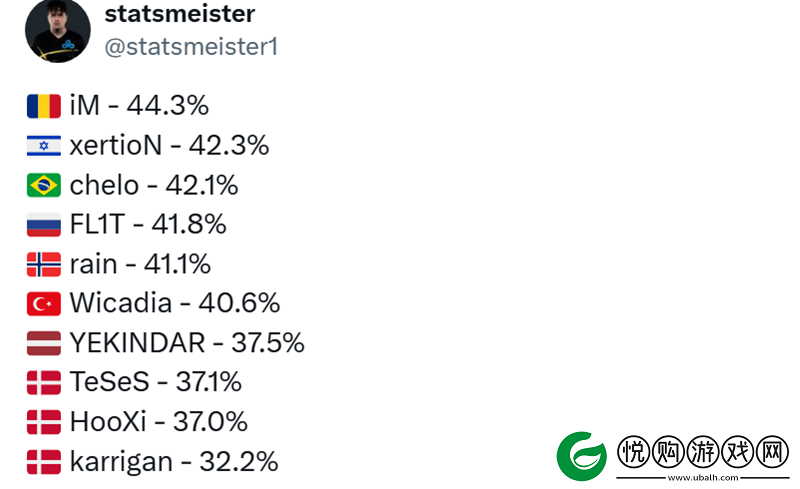Select the Danish flag beside karrigan
This screenshot has height=489, width=800.
coord(44,461)
